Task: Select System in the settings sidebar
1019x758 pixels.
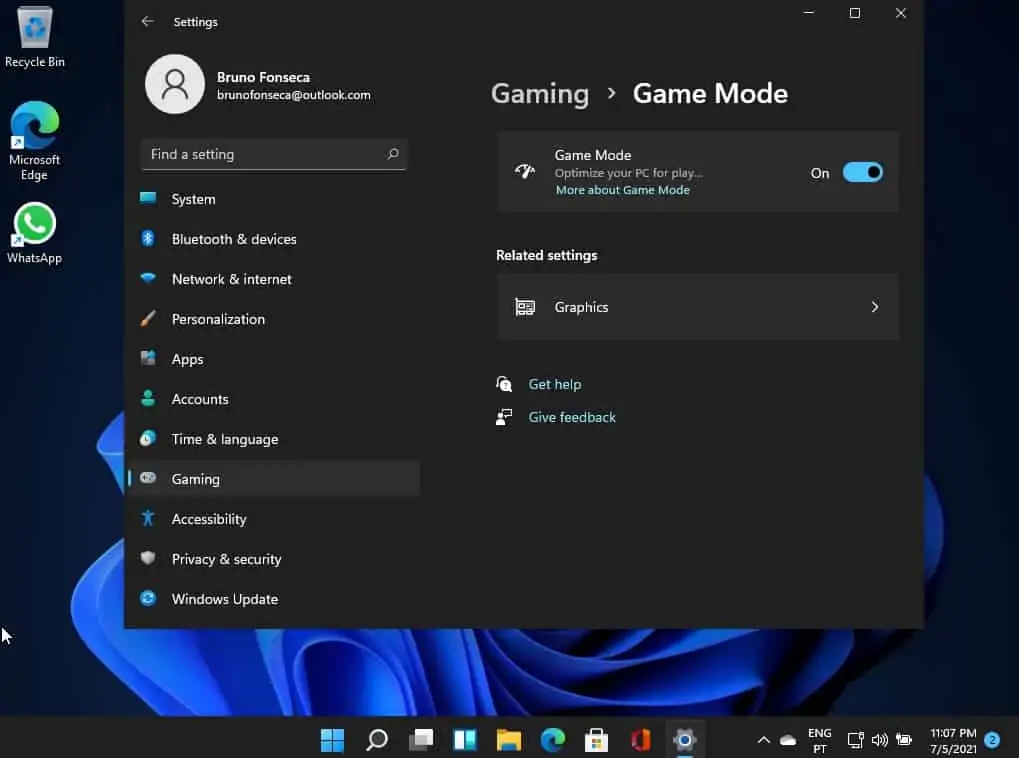Action: point(193,199)
